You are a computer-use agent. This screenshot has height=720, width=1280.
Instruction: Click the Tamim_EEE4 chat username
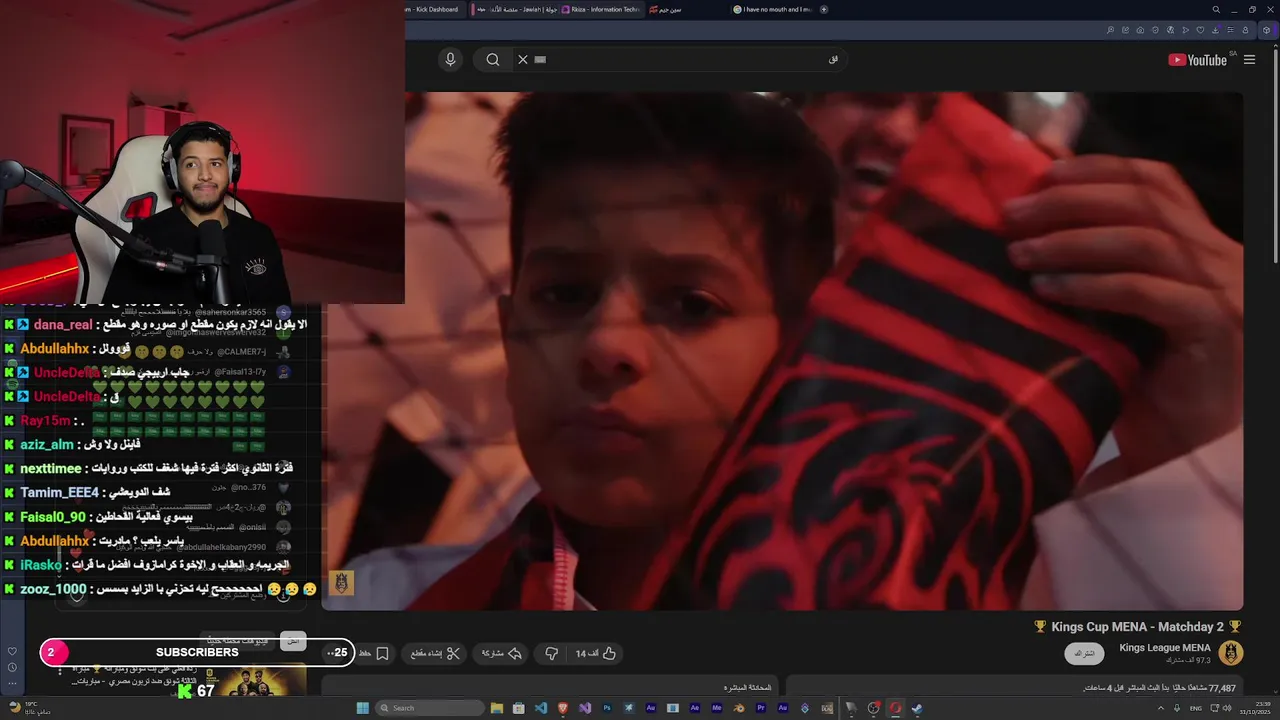pos(59,493)
